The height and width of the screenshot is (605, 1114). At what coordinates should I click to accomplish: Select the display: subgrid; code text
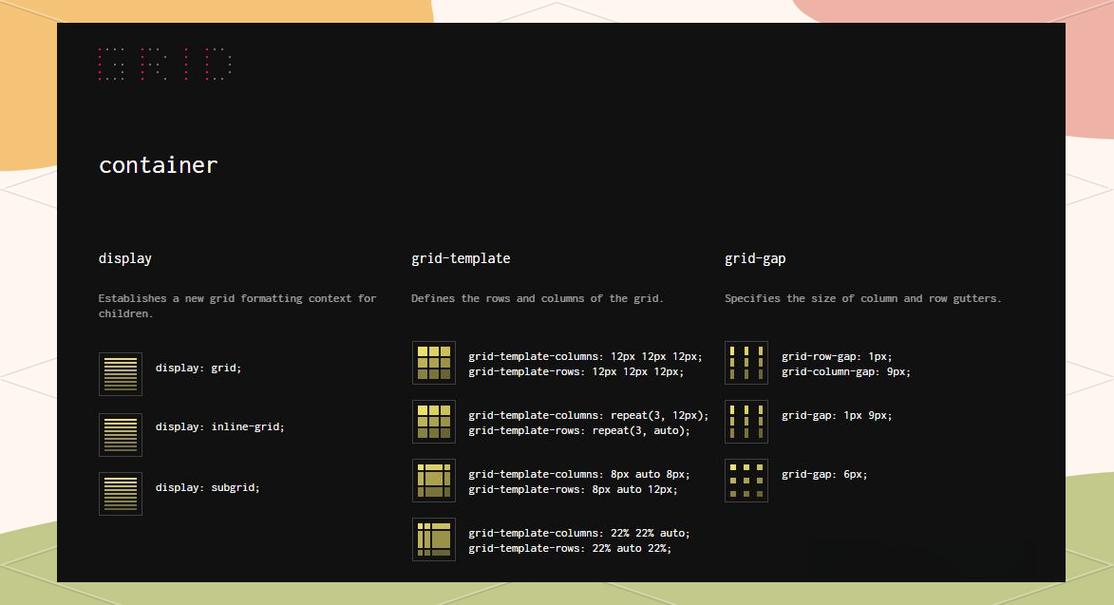coord(207,487)
